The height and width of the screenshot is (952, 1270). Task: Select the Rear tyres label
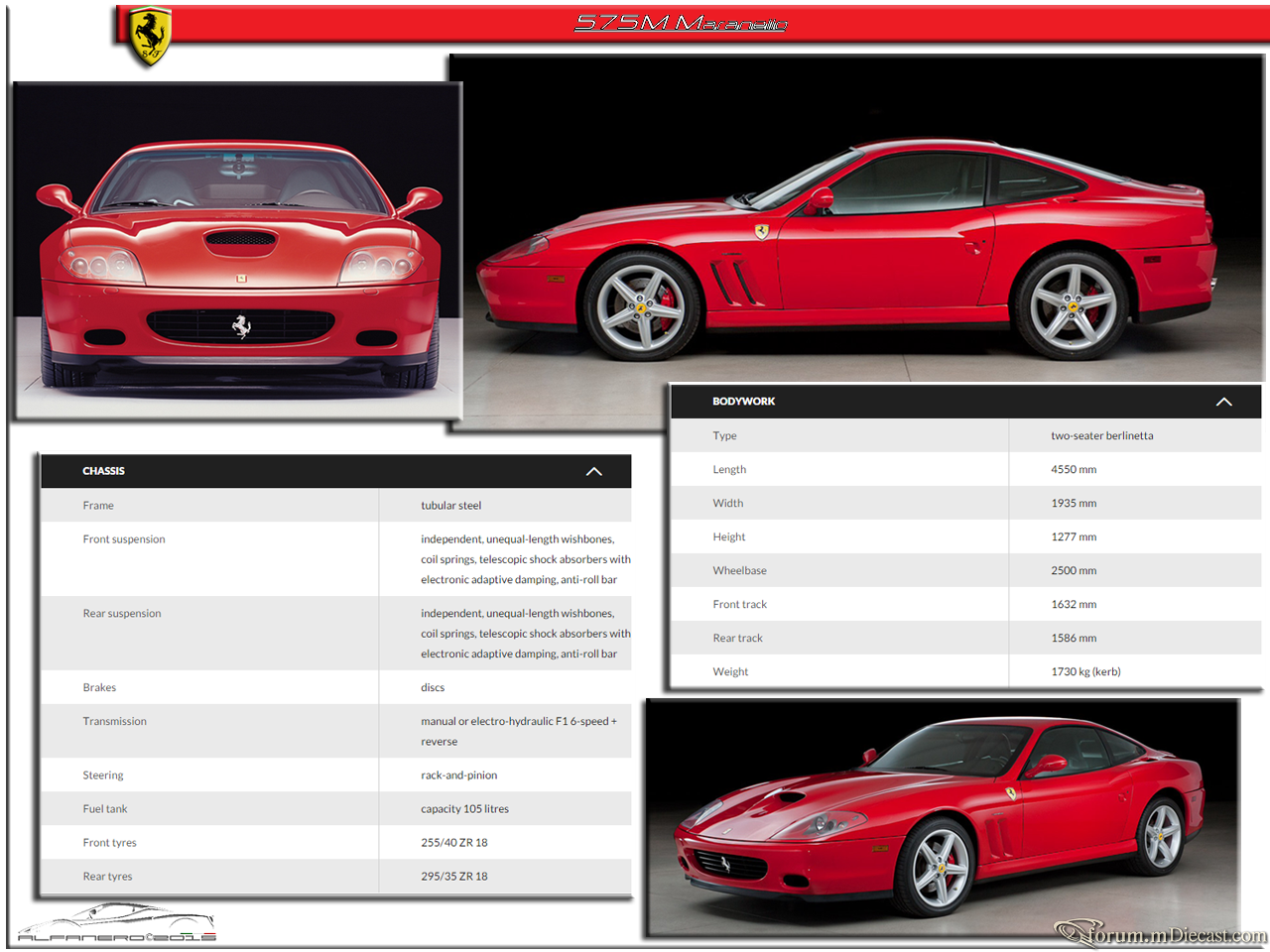click(x=108, y=877)
